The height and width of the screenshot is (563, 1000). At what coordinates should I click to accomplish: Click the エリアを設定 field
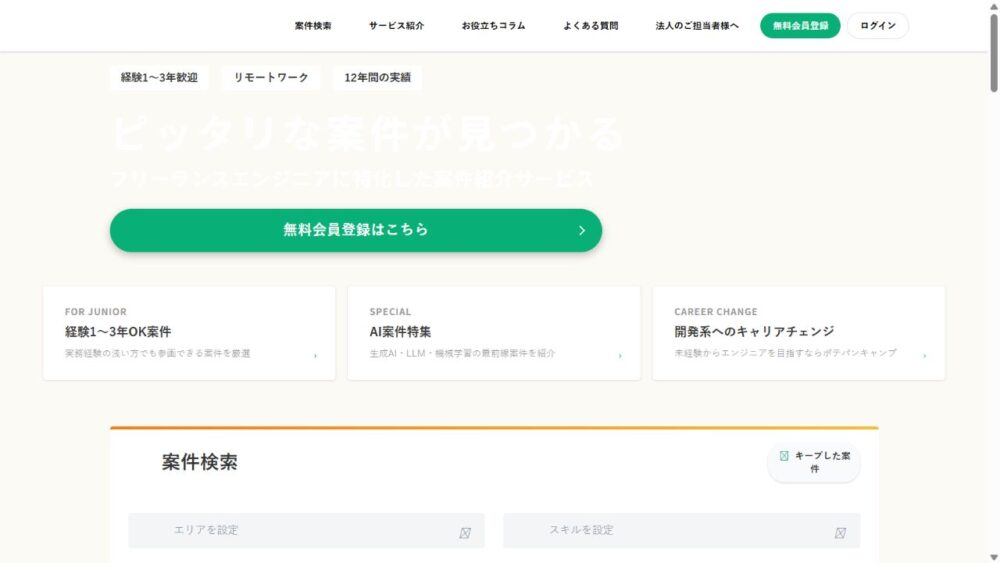click(x=306, y=530)
